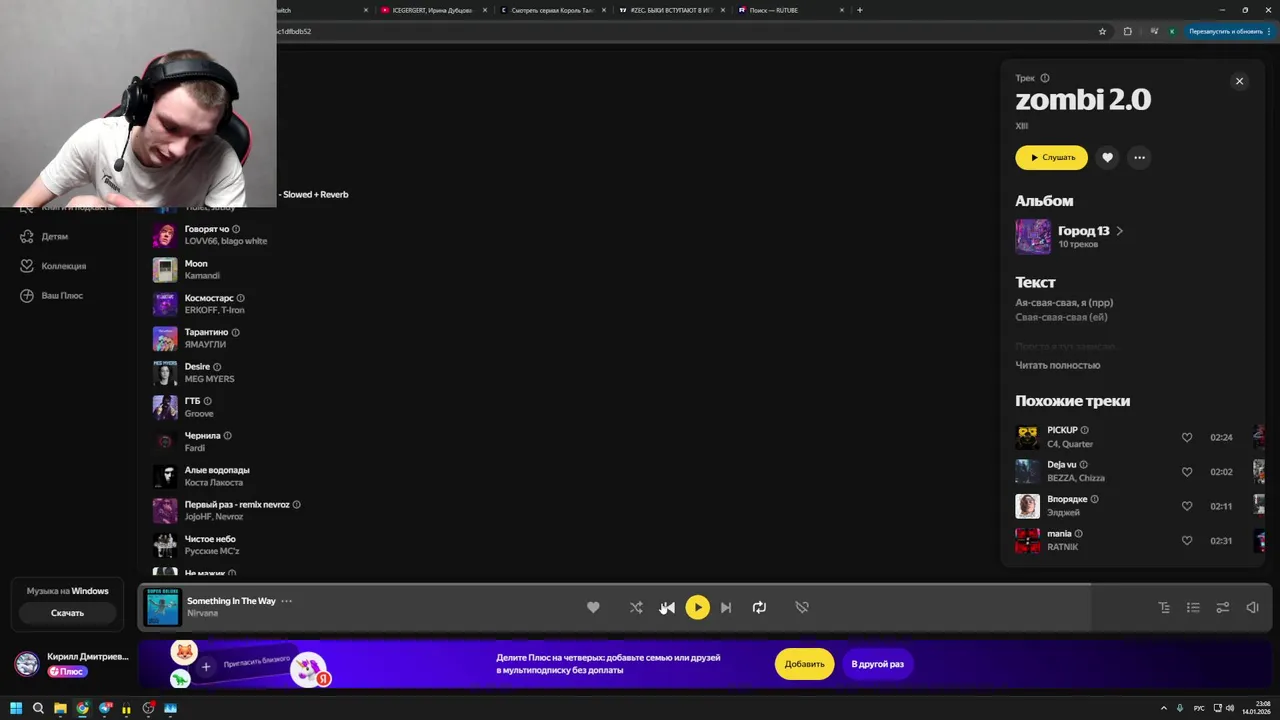The height and width of the screenshot is (720, 1280).
Task: Select track Алые водопады
Action: 217,470
